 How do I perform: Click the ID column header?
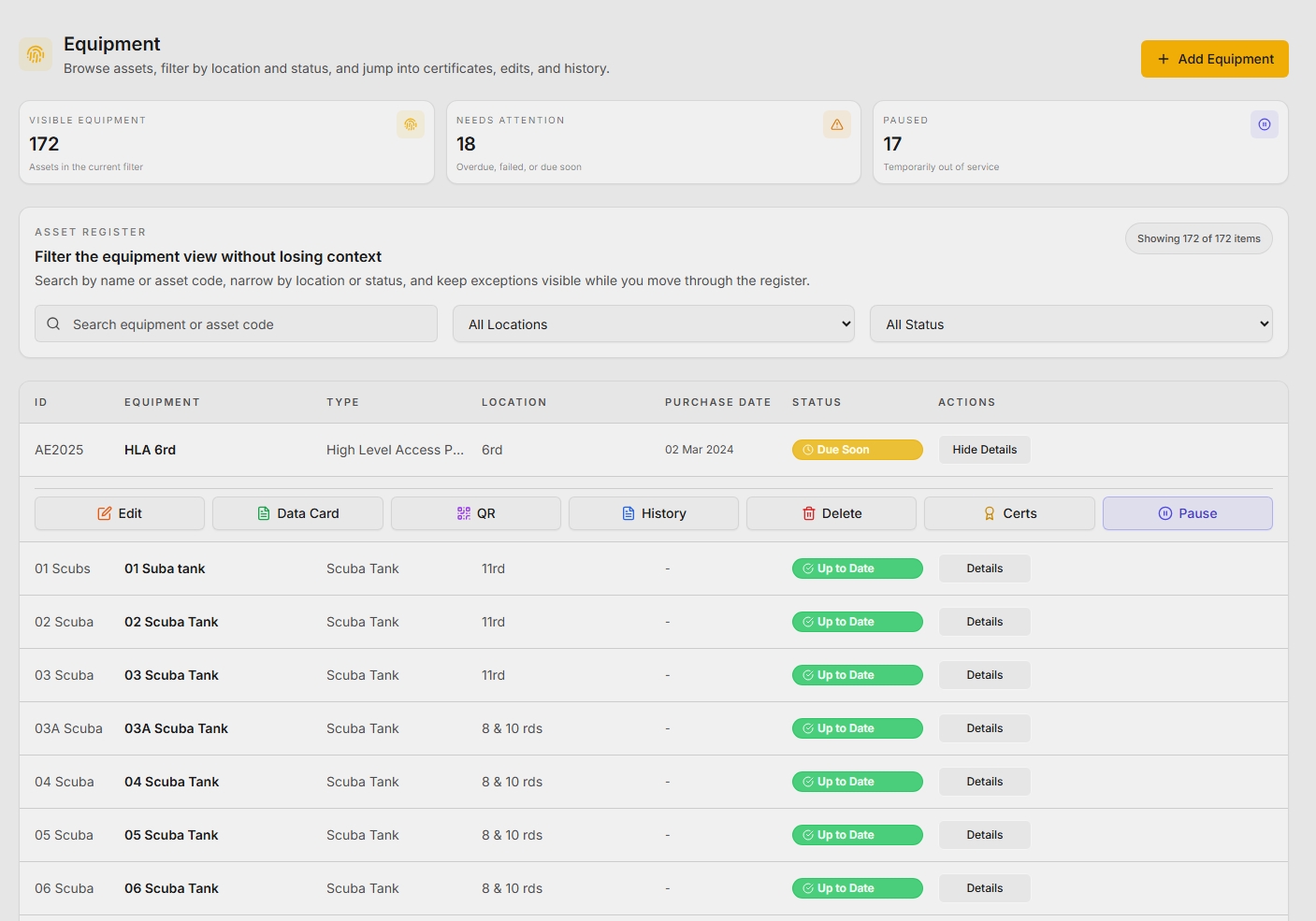click(41, 402)
